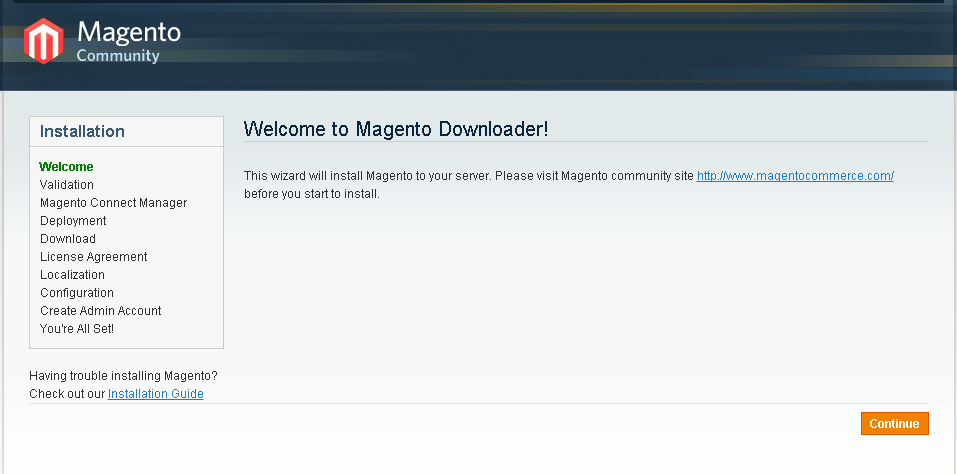Select the Welcome step in sidebar
Viewport: 957px width, 474px height.
point(66,167)
